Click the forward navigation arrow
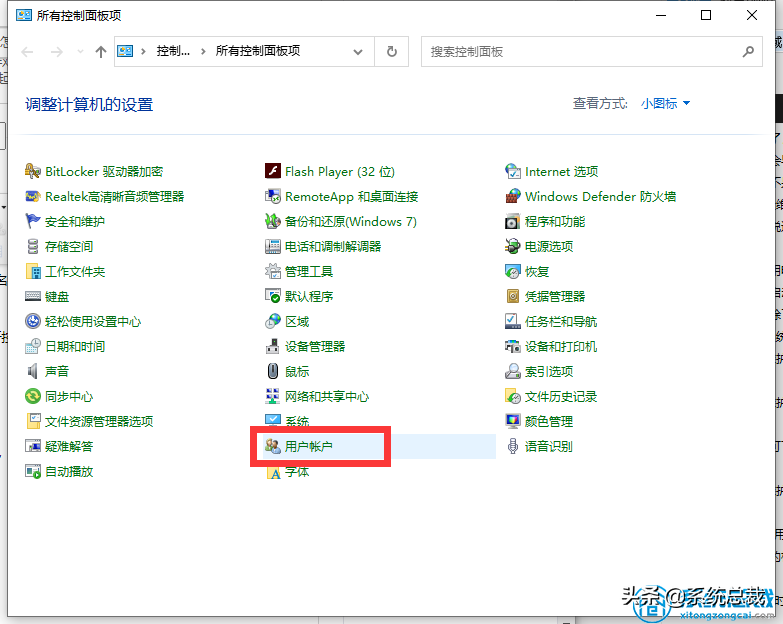This screenshot has height=624, width=783. point(57,51)
